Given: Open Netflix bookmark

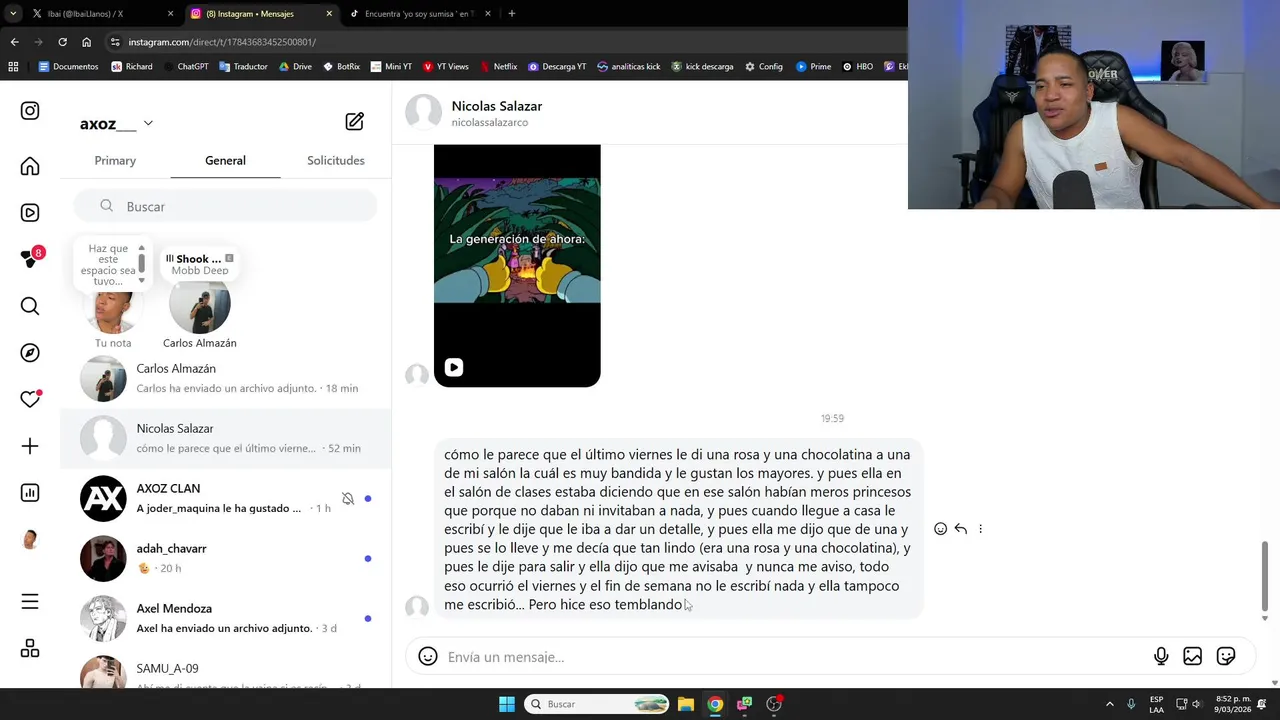Looking at the screenshot, I should click(498, 67).
